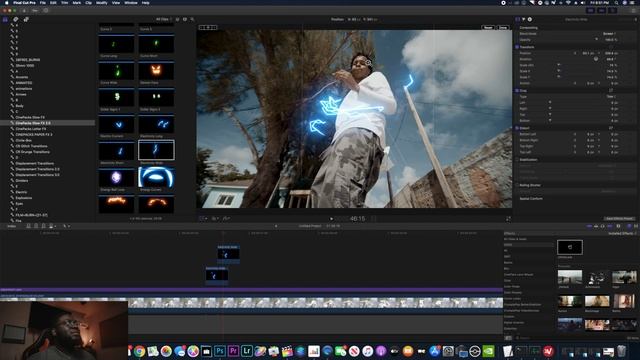Image resolution: width=640 pixels, height=360 pixels.
Task: Toggle timeline skimming icon
Action: coord(589,226)
